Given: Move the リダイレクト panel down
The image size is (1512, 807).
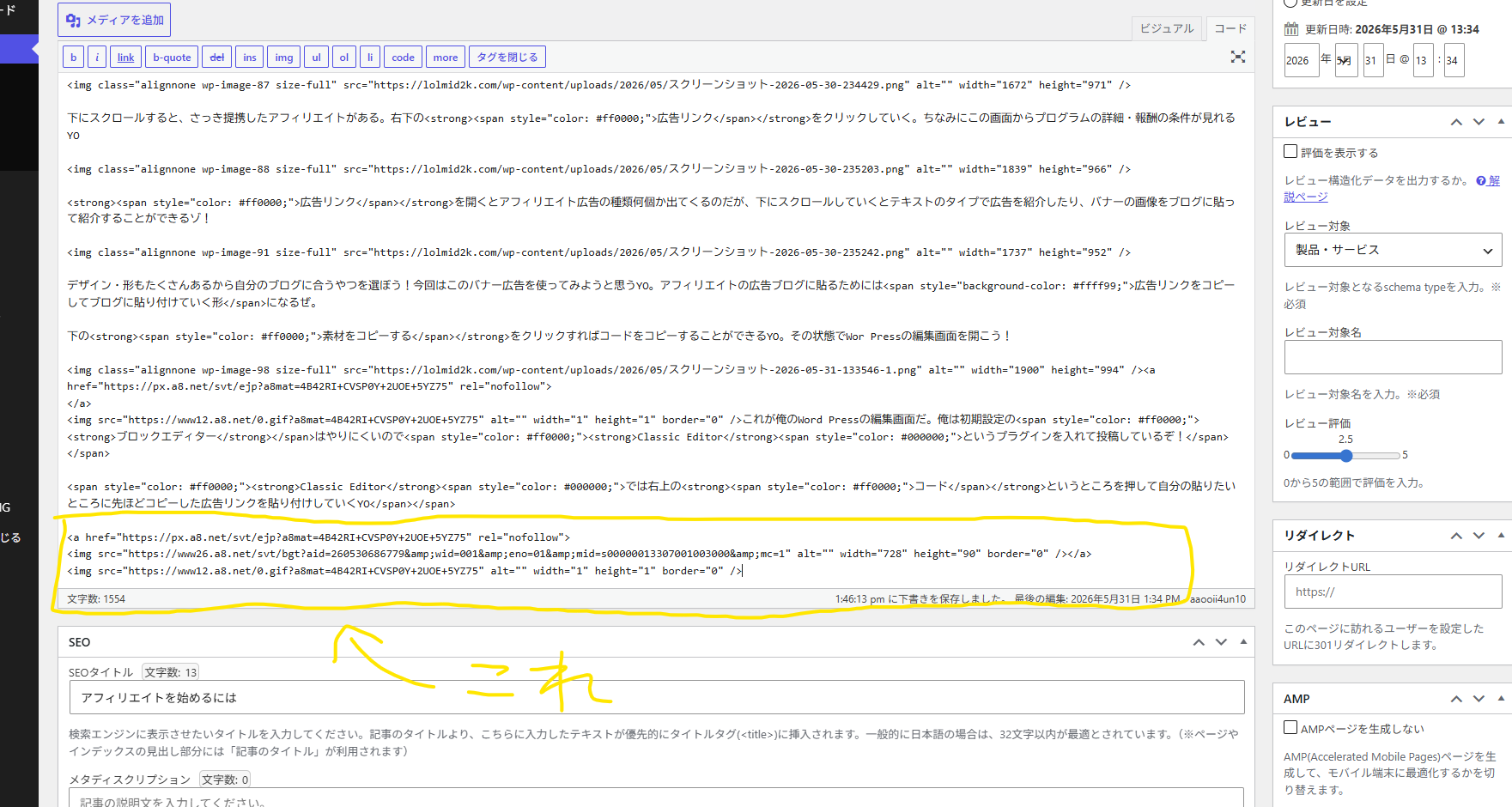Looking at the screenshot, I should coord(1479,536).
